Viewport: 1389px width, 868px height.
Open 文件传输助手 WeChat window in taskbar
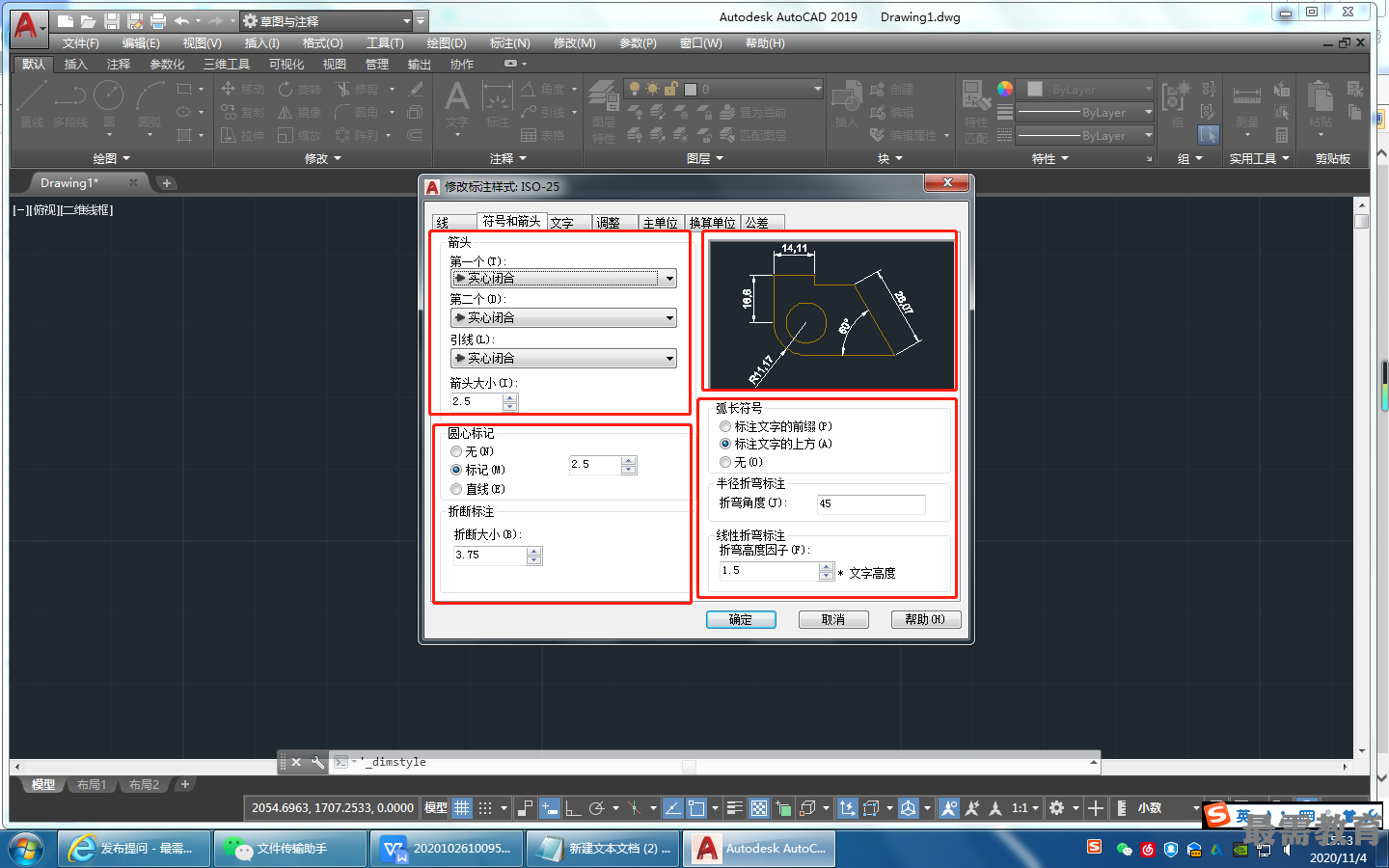[289, 849]
